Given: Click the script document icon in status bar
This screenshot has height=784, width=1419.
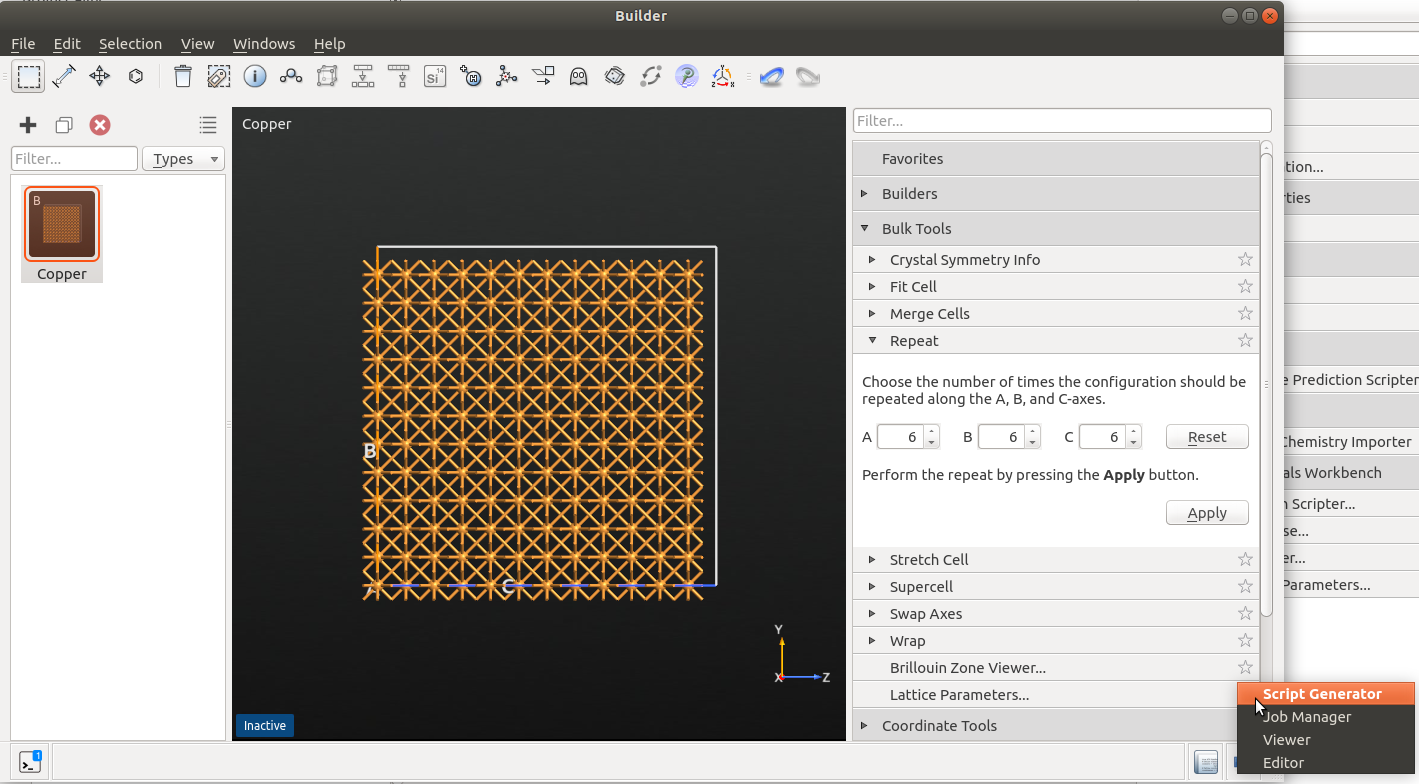Looking at the screenshot, I should pyautogui.click(x=1206, y=762).
